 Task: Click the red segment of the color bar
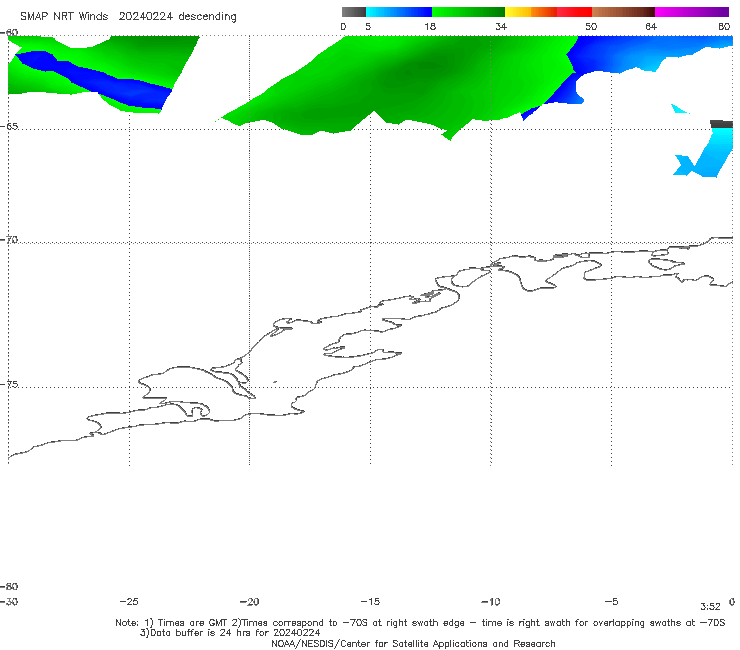point(574,12)
